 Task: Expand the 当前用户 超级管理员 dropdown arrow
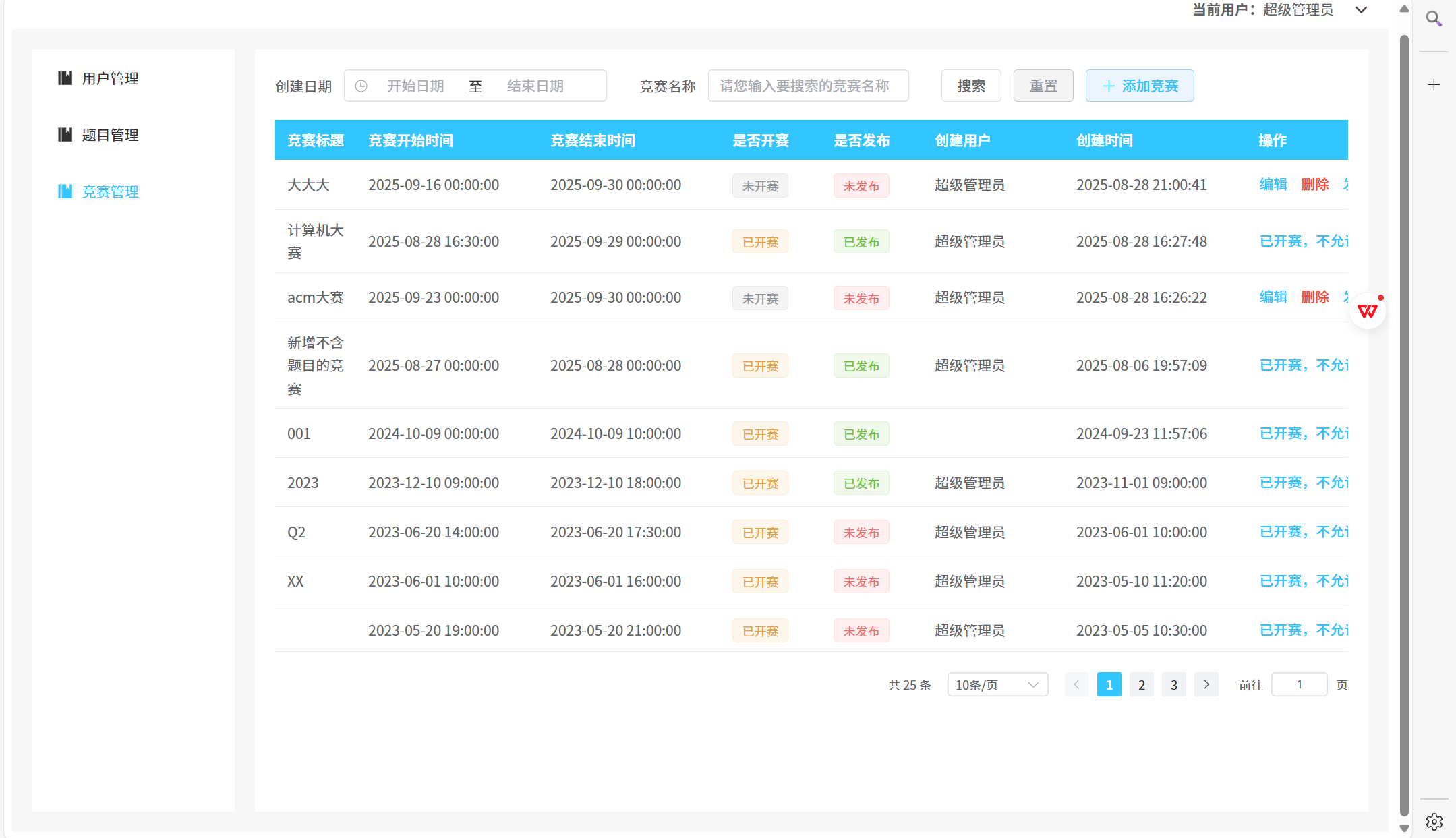[x=1361, y=10]
